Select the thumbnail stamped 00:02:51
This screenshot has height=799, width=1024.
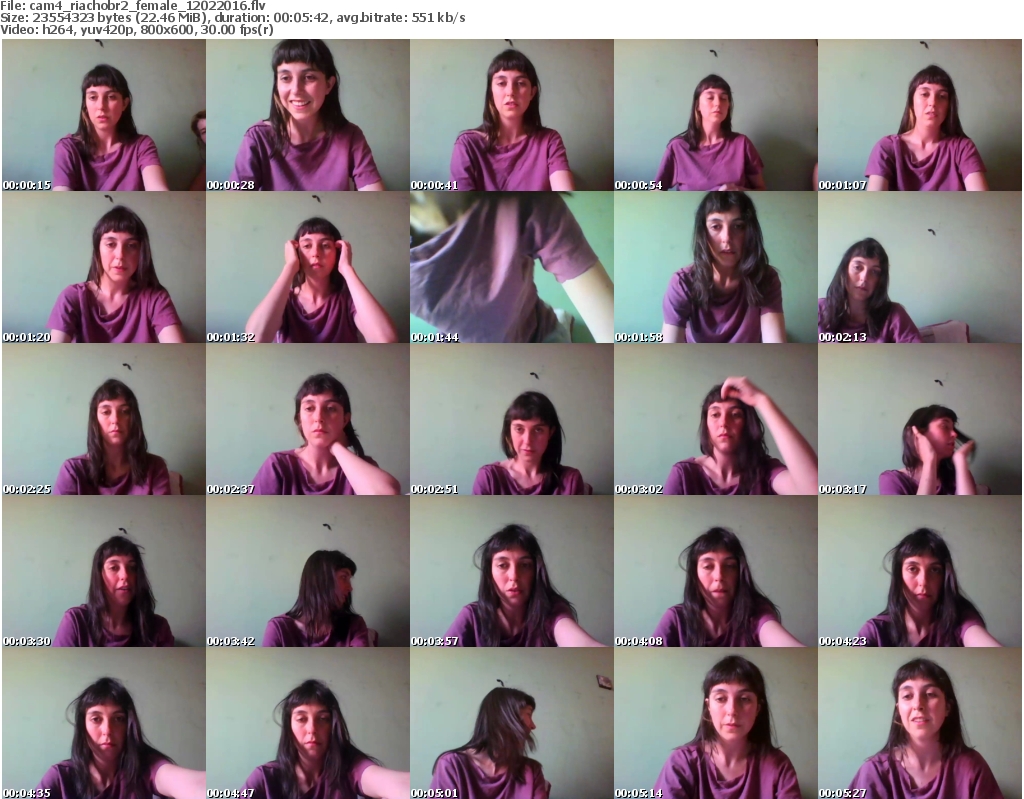pyautogui.click(x=511, y=419)
